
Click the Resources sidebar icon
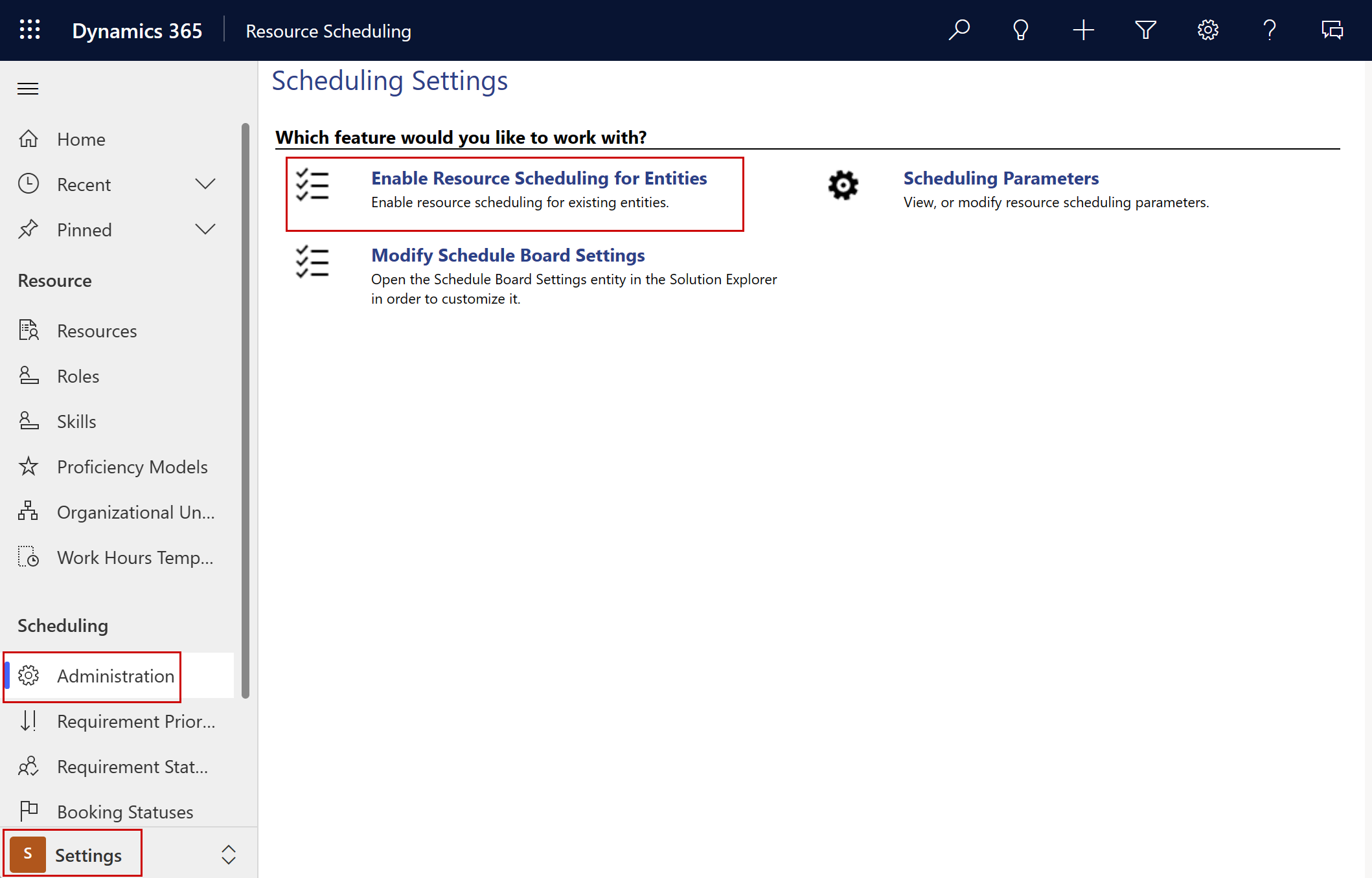[x=29, y=330]
